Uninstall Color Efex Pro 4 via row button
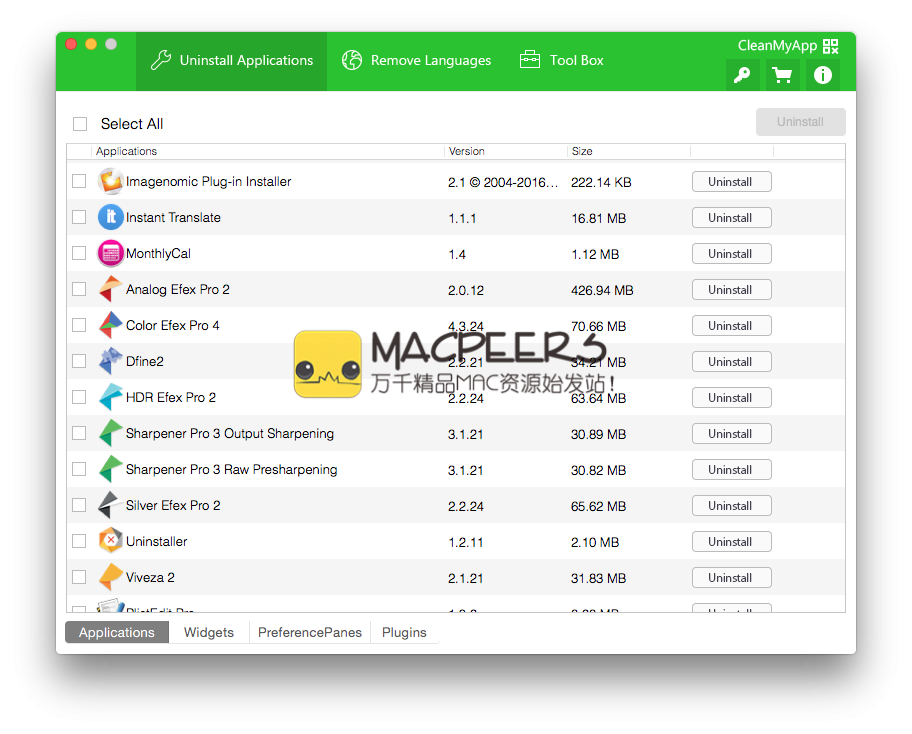This screenshot has width=912, height=734. tap(731, 326)
